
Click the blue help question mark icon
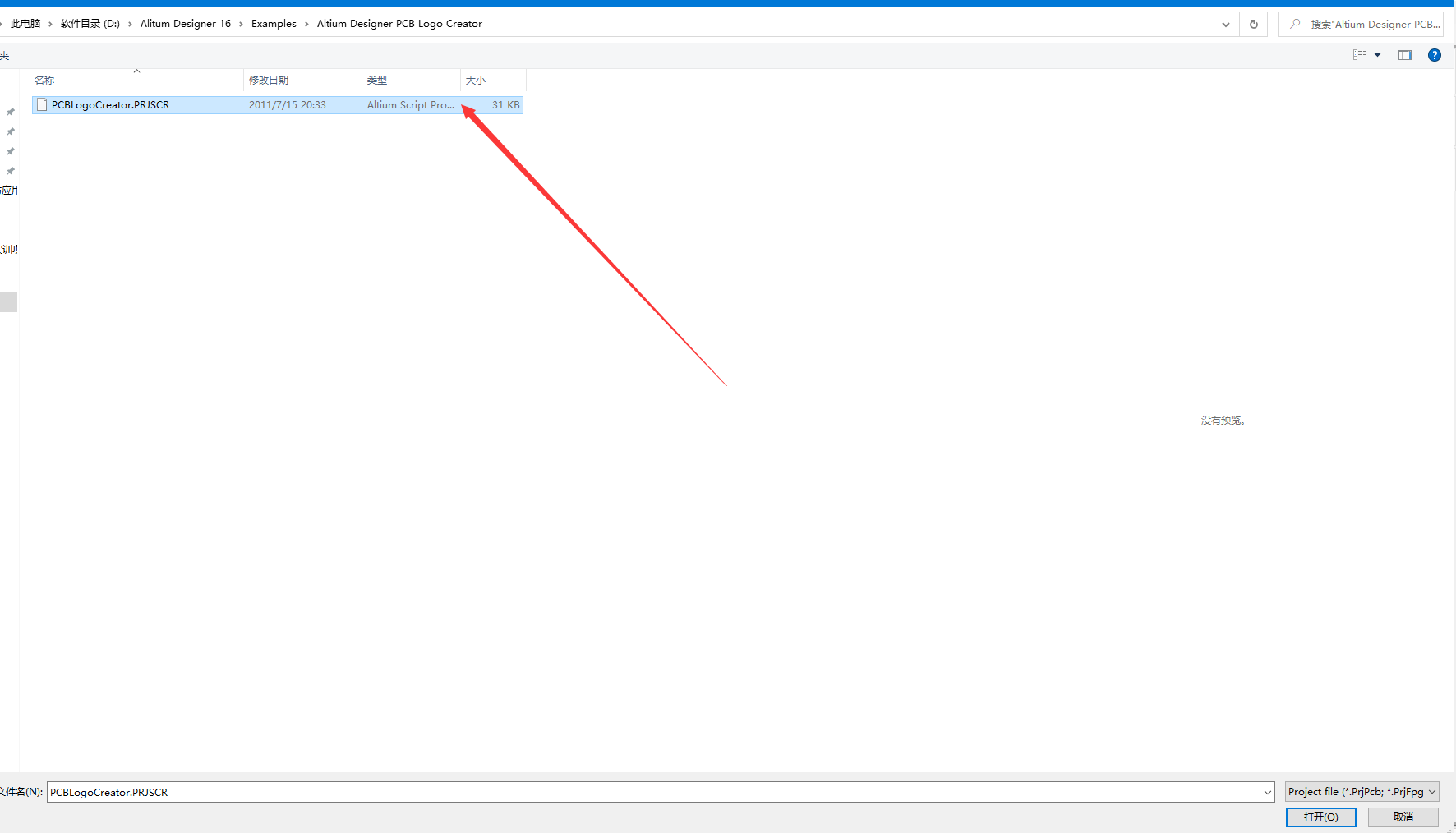pyautogui.click(x=1434, y=55)
